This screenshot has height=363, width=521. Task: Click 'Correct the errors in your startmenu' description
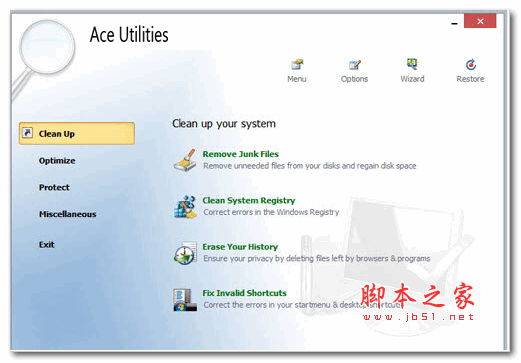click(303, 305)
